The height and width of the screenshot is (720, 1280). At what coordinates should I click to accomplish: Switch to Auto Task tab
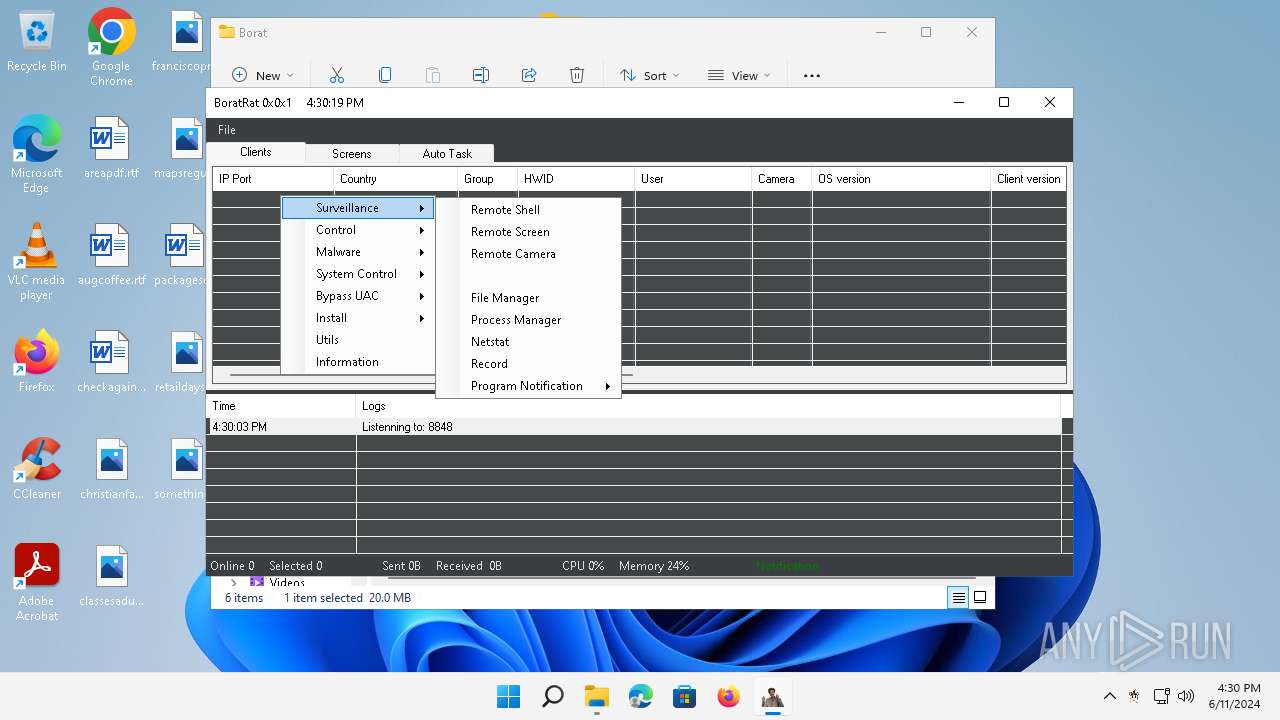coord(446,154)
